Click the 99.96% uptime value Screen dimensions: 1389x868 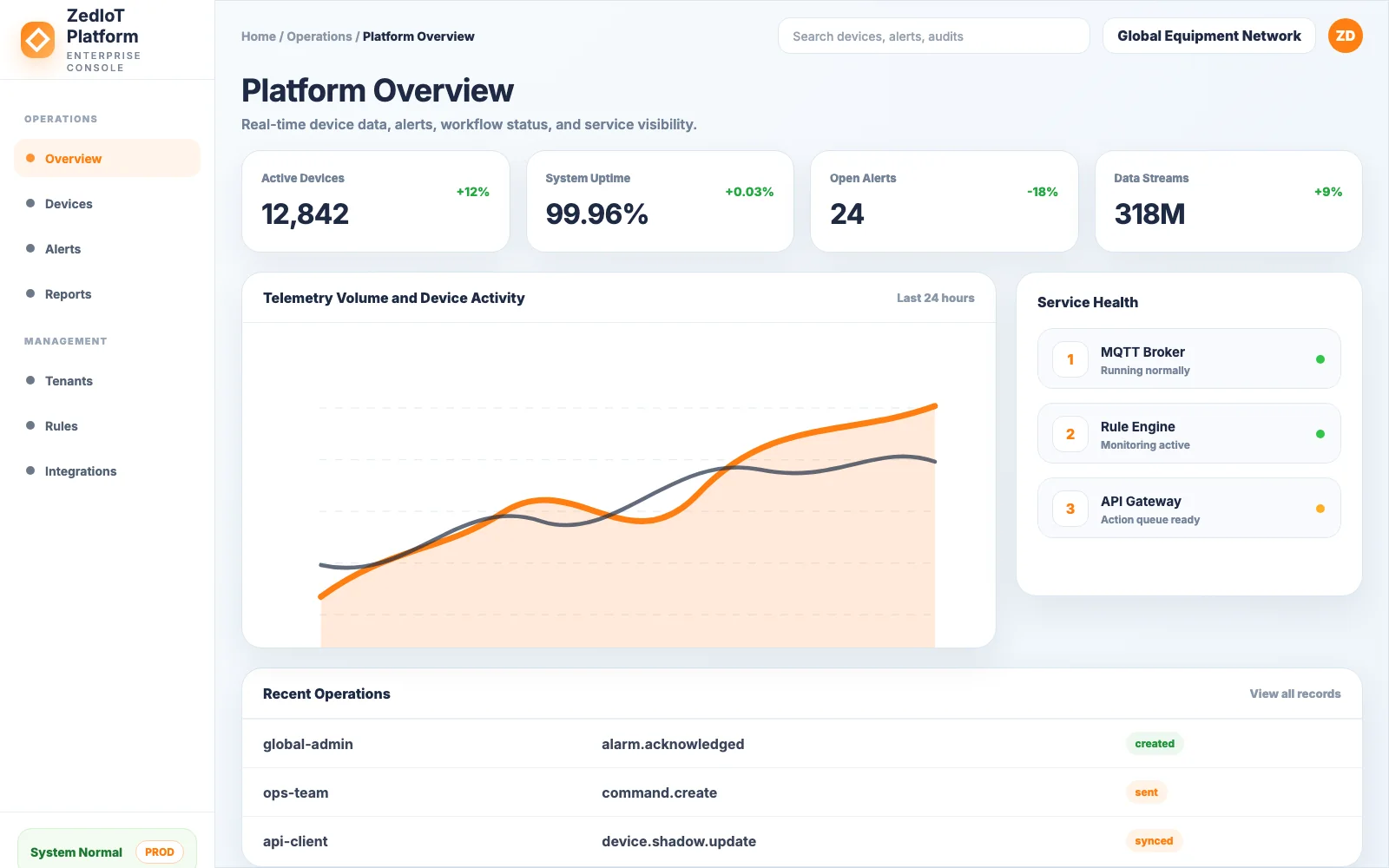(x=596, y=214)
